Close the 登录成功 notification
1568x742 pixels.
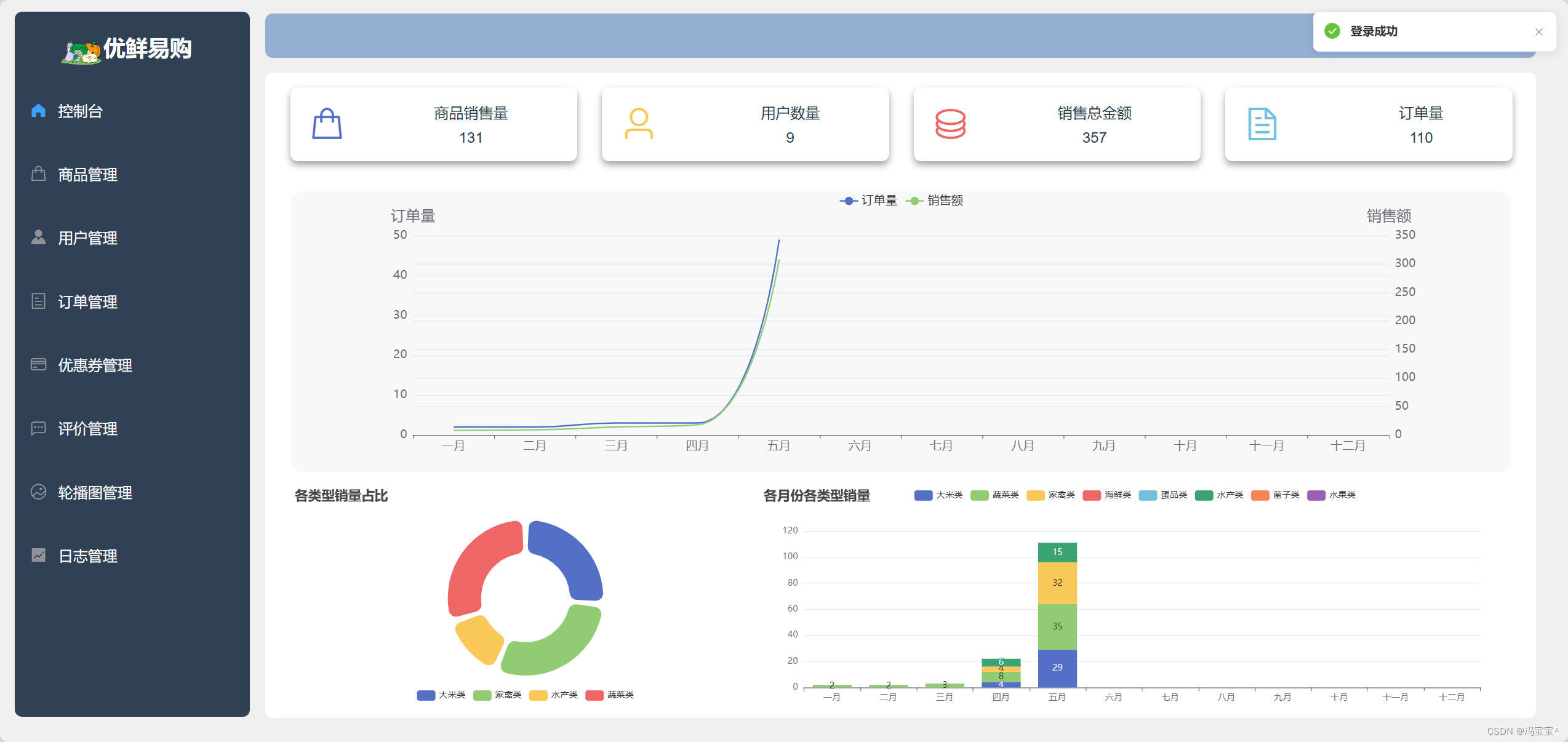pyautogui.click(x=1538, y=32)
